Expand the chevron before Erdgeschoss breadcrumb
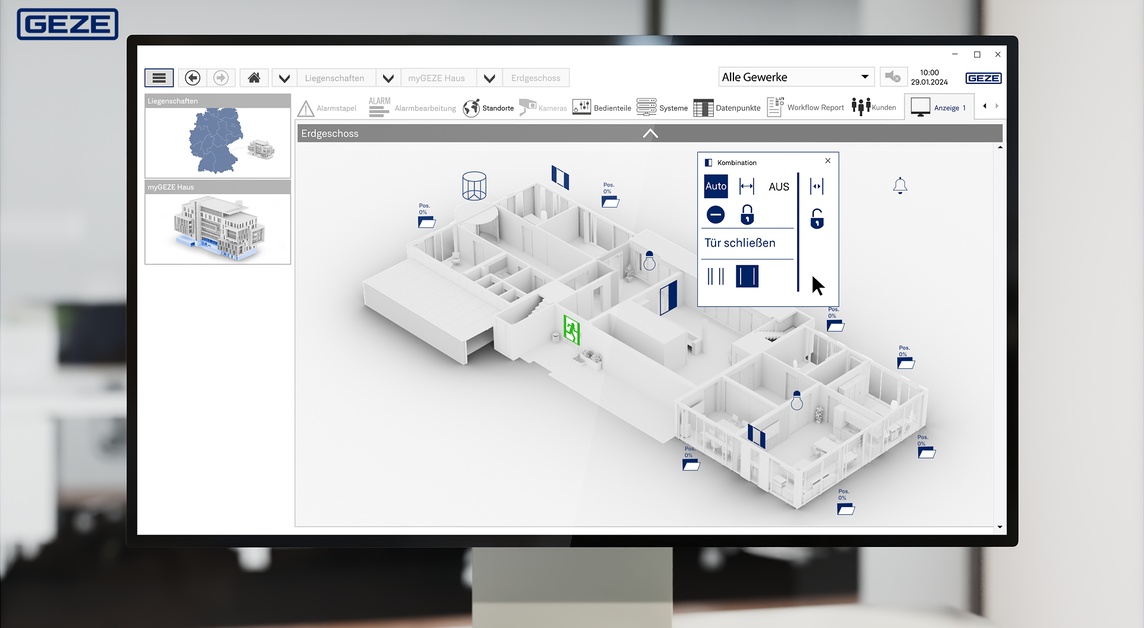The width and height of the screenshot is (1144, 628). (490, 78)
